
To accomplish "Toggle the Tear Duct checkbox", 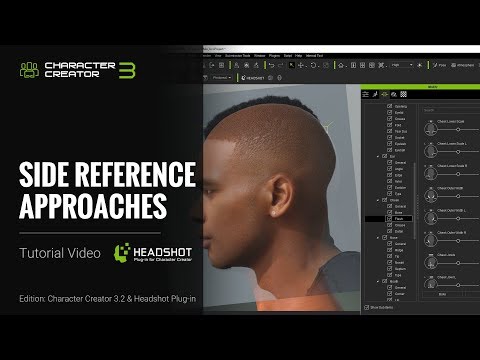I will [389, 131].
